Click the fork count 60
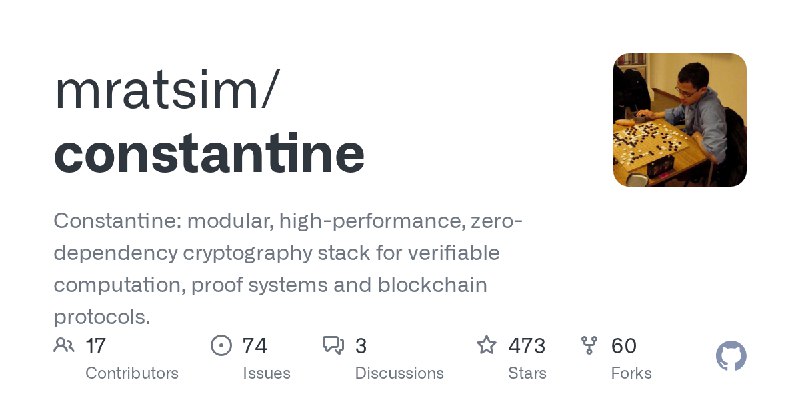The width and height of the screenshot is (800, 400). click(x=624, y=346)
